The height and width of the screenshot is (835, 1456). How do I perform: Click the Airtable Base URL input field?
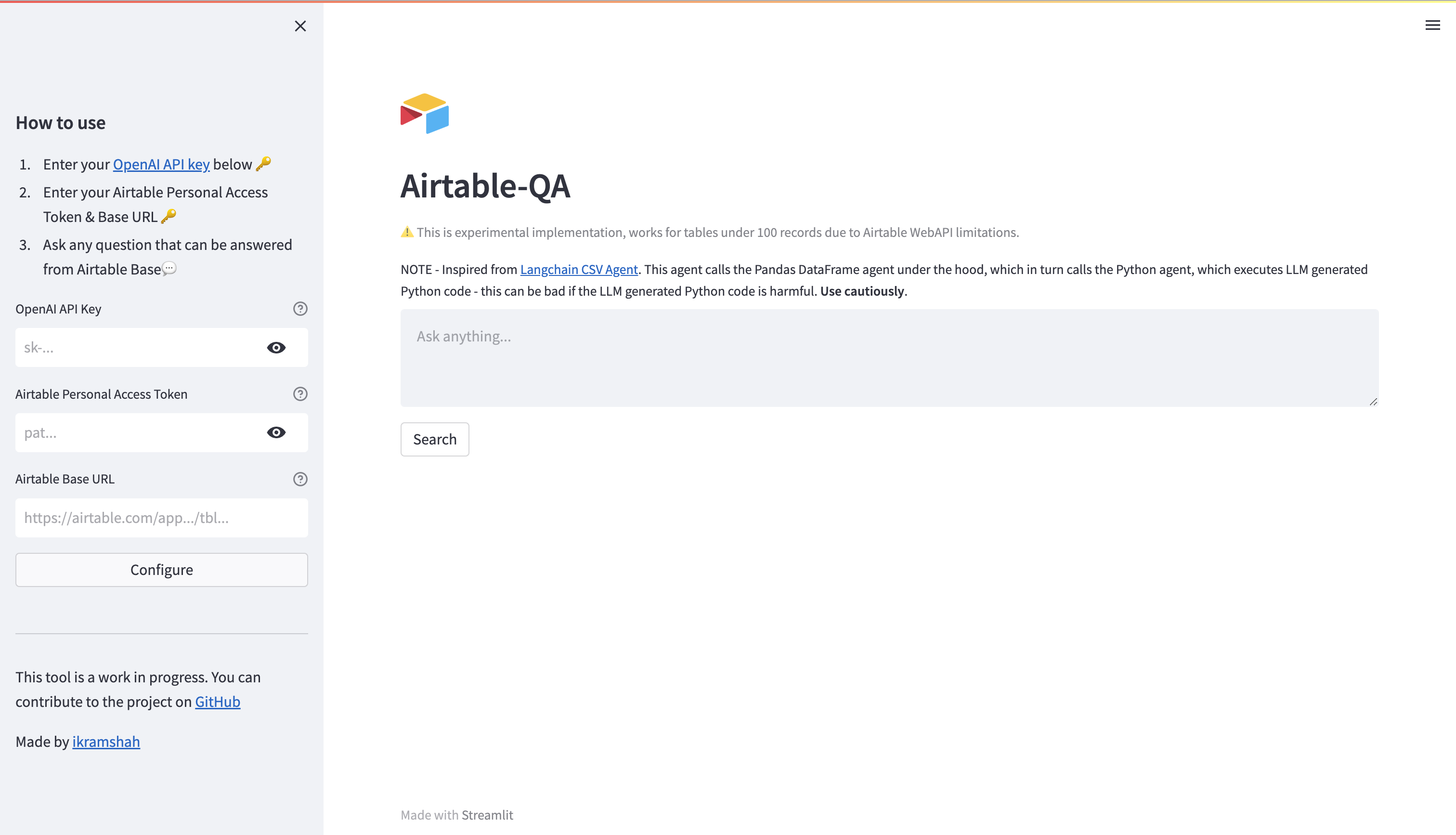(161, 517)
